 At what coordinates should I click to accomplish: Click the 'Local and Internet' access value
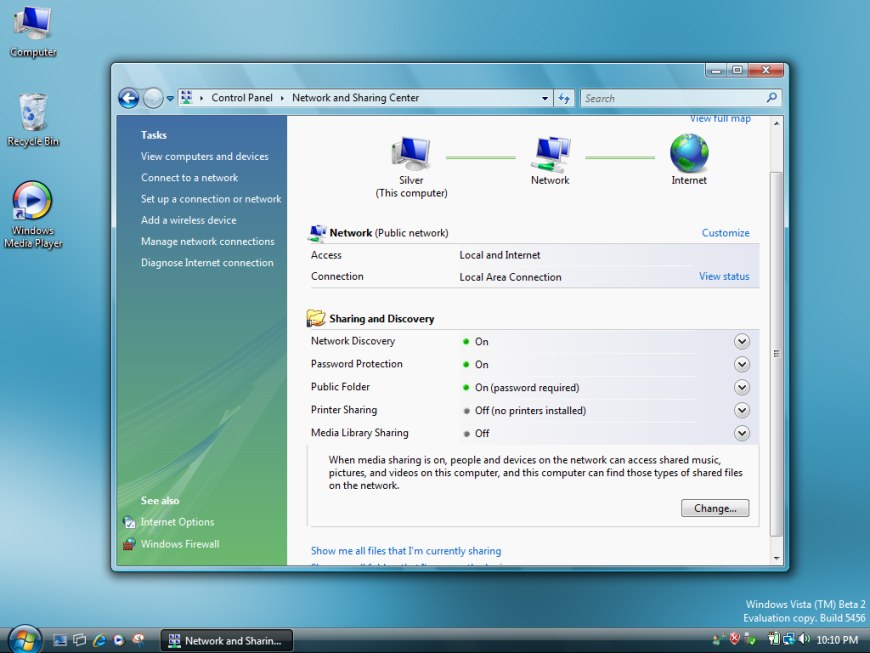tap(500, 255)
